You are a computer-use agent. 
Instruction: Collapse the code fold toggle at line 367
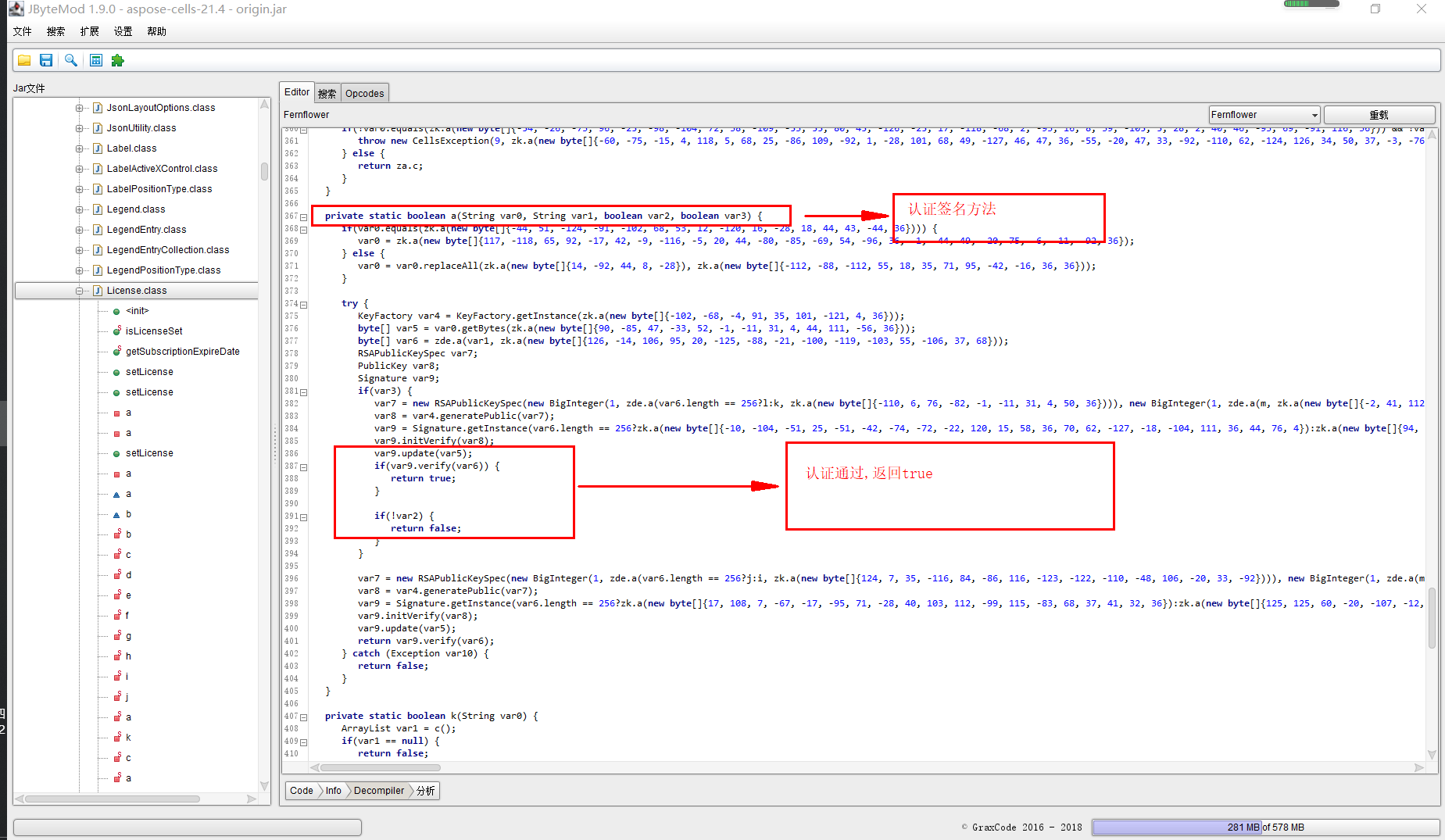[304, 216]
